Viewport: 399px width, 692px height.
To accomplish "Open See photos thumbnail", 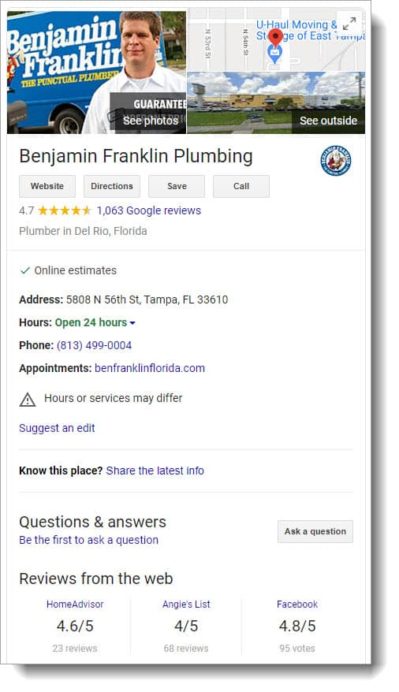I will 97,72.
